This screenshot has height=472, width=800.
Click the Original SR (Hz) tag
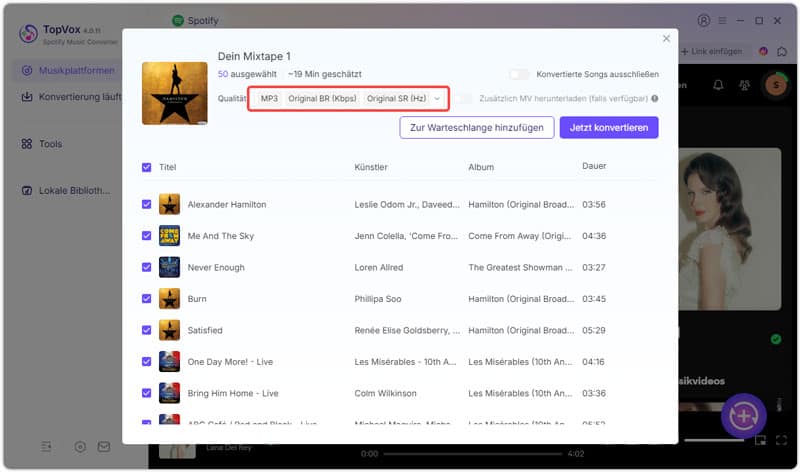pos(396,98)
